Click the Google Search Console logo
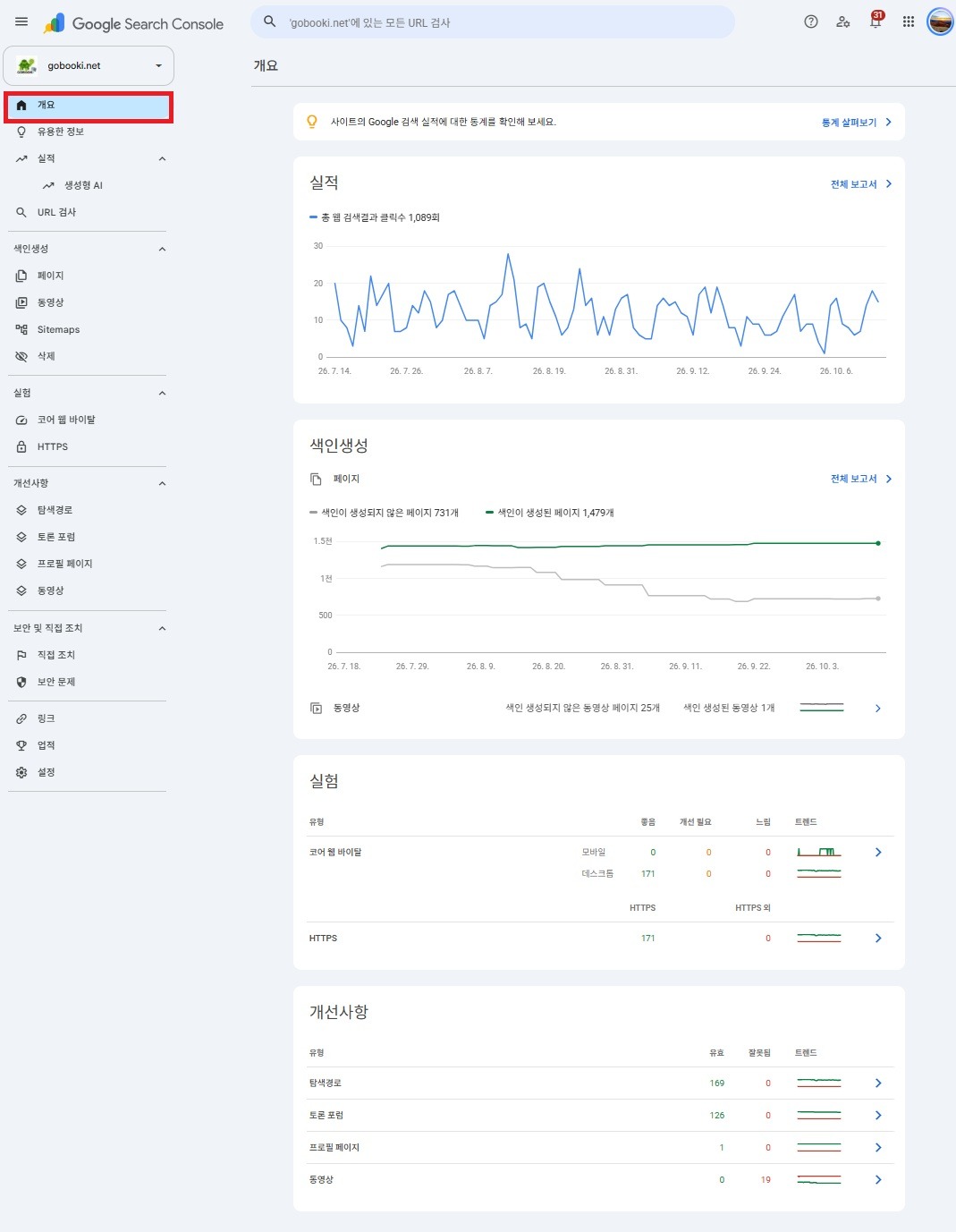 coord(133,23)
